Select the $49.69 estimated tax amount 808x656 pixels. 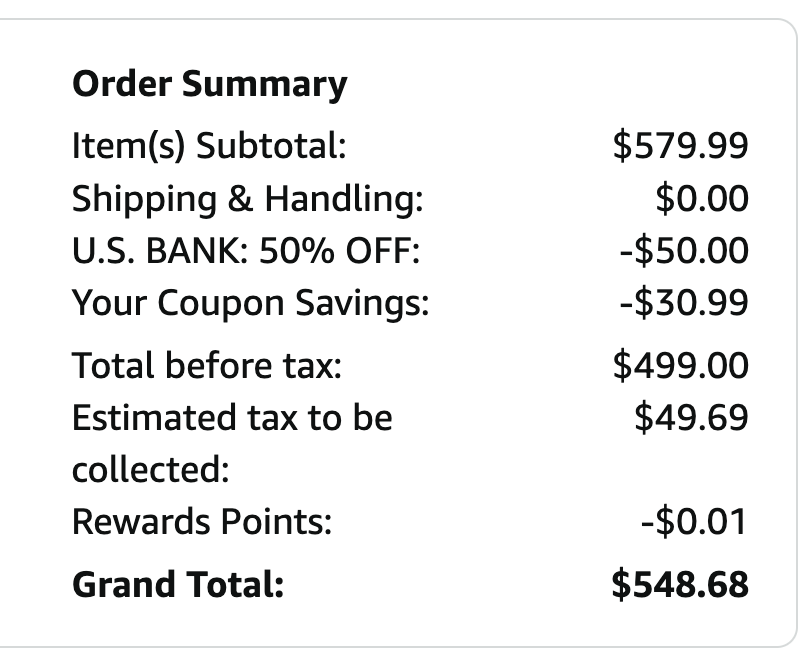coord(691,417)
